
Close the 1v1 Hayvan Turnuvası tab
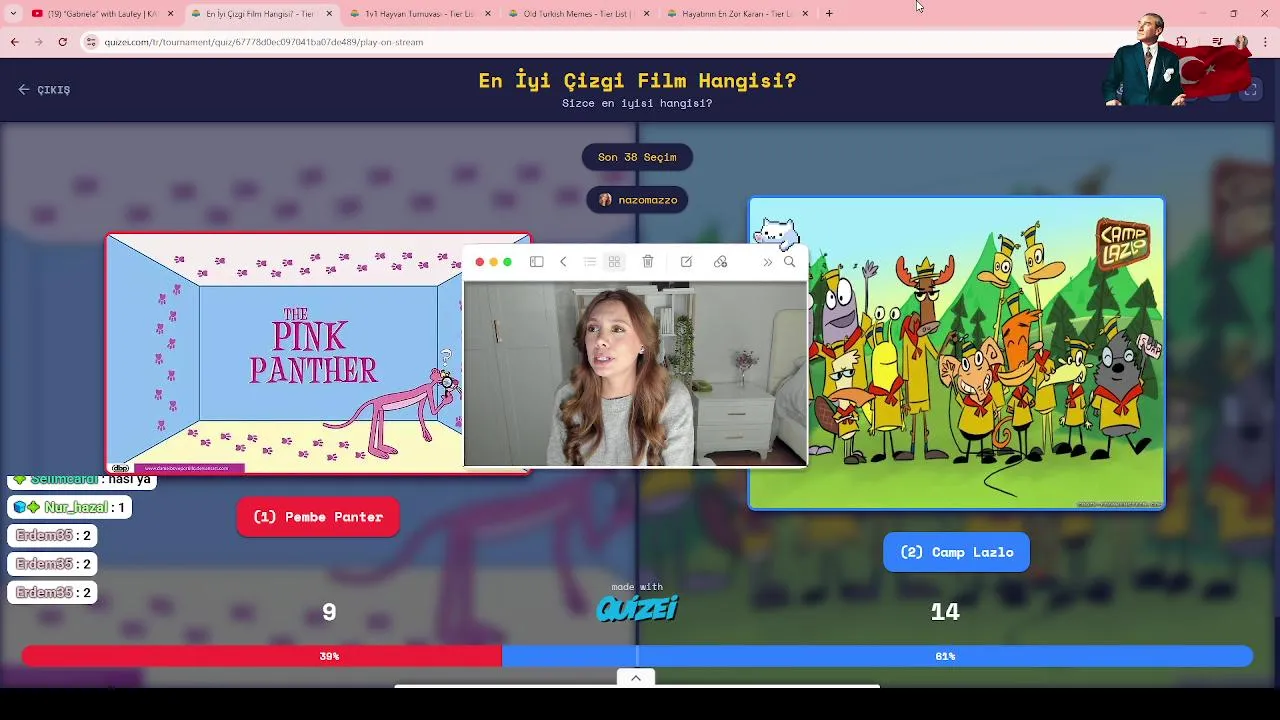point(488,14)
